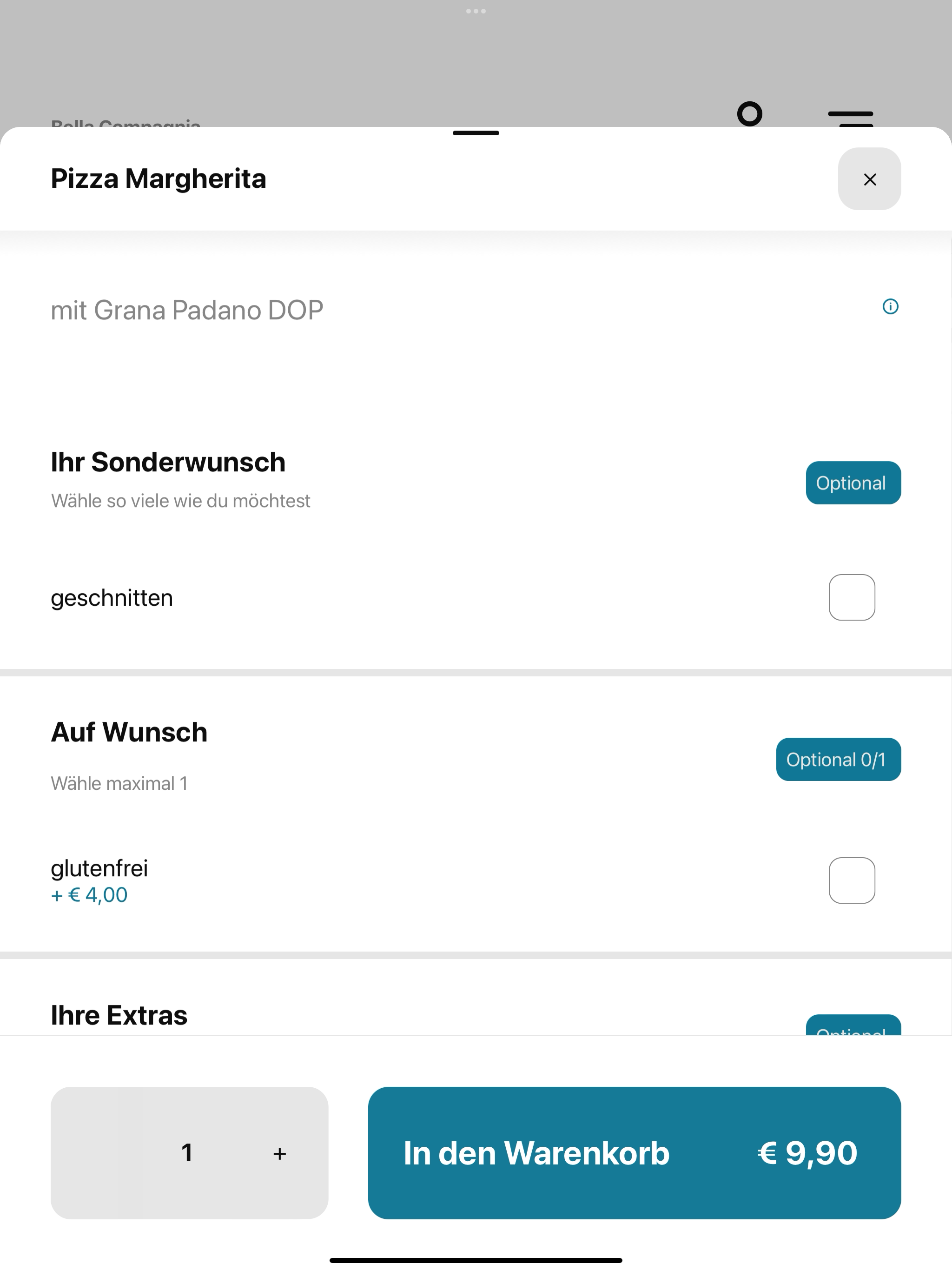Tap the € 9,90 price on cart button
The image size is (952, 1270).
coord(807,1153)
